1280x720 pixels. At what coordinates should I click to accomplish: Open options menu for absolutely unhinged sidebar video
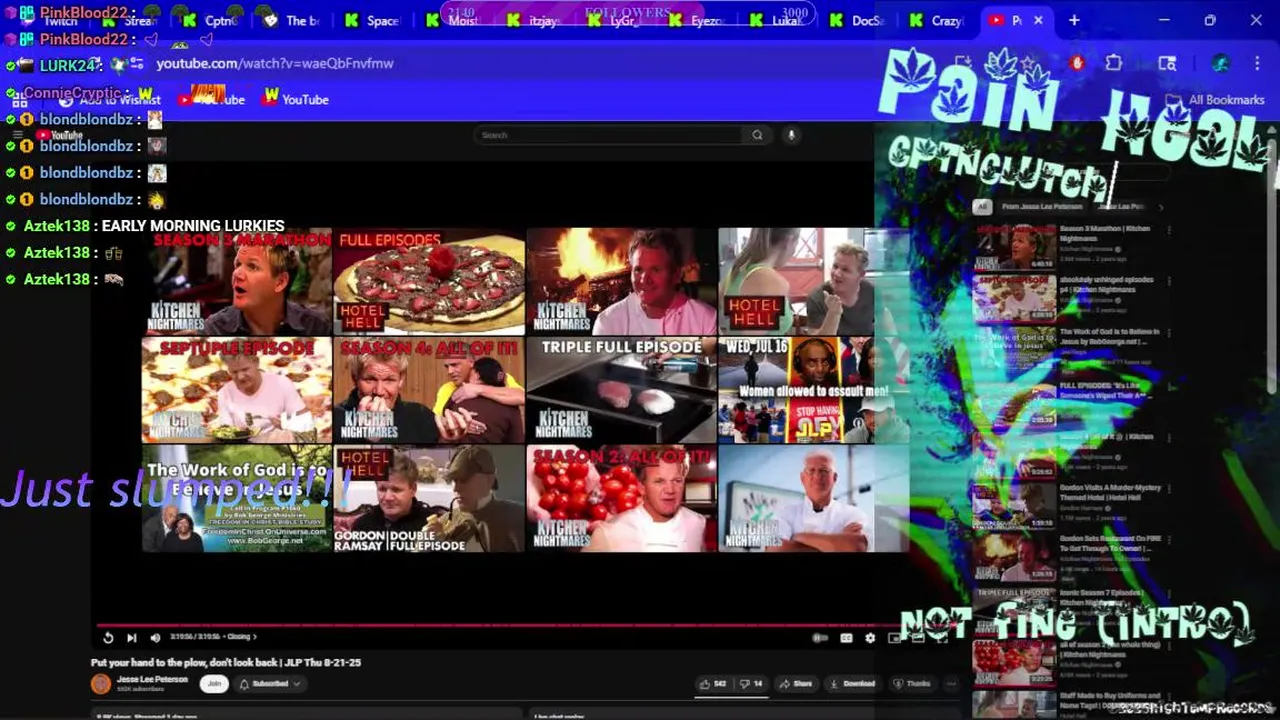(x=1168, y=282)
